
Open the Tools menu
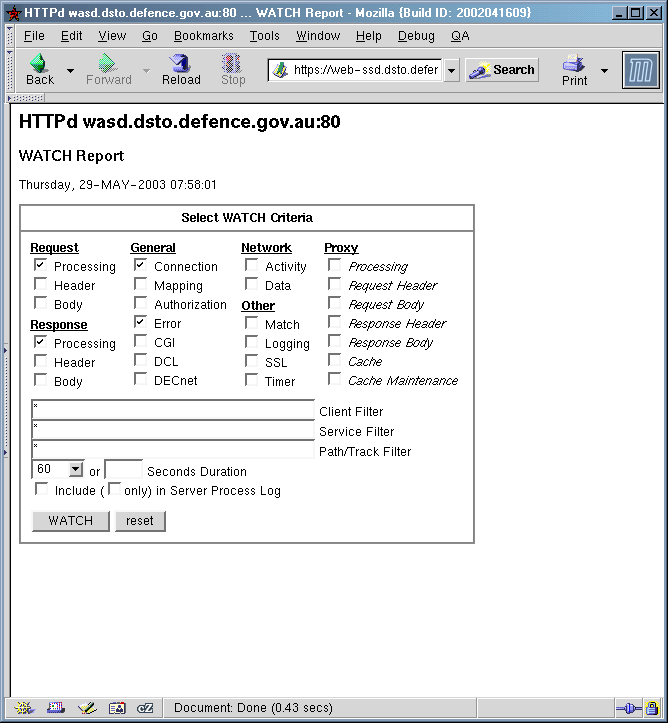click(x=265, y=36)
